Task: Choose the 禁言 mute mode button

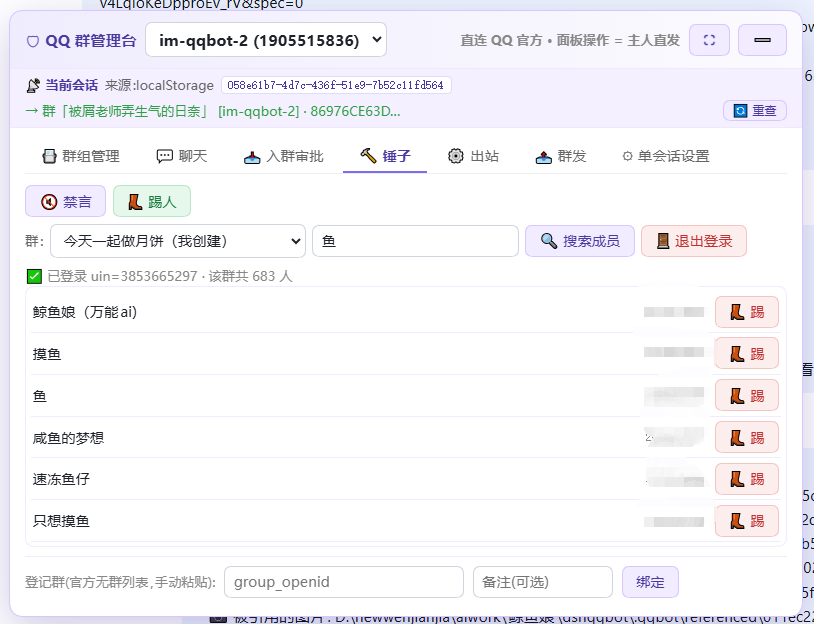Action: click(x=65, y=201)
